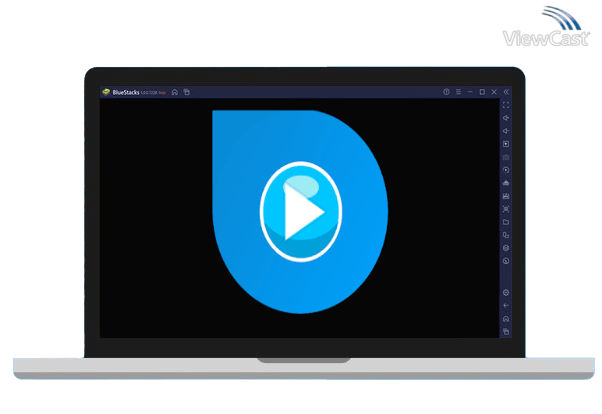
Task: Click the volume up speaker icon
Action: pyautogui.click(x=506, y=118)
